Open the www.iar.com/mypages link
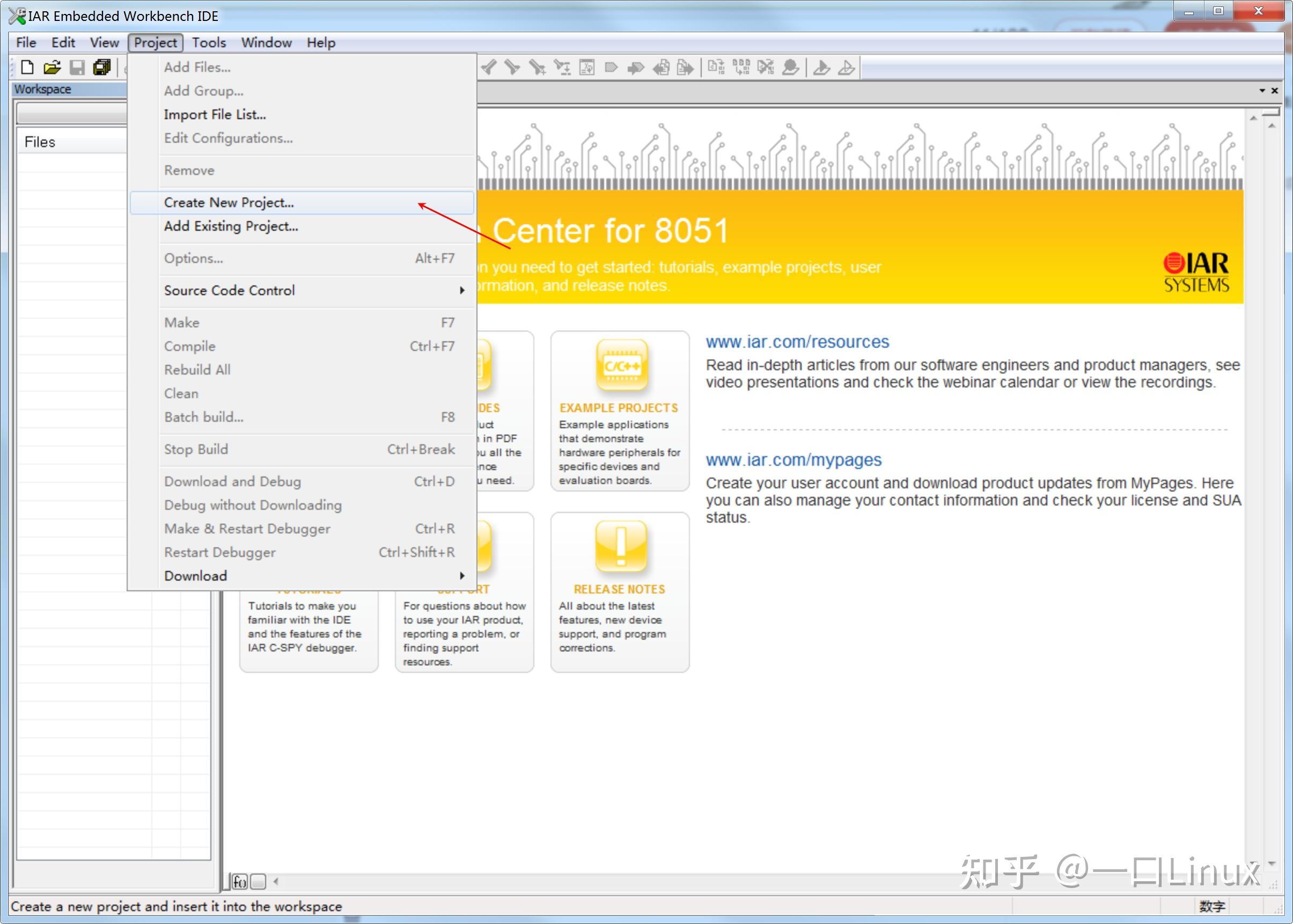Image resolution: width=1293 pixels, height=924 pixels. pos(794,460)
